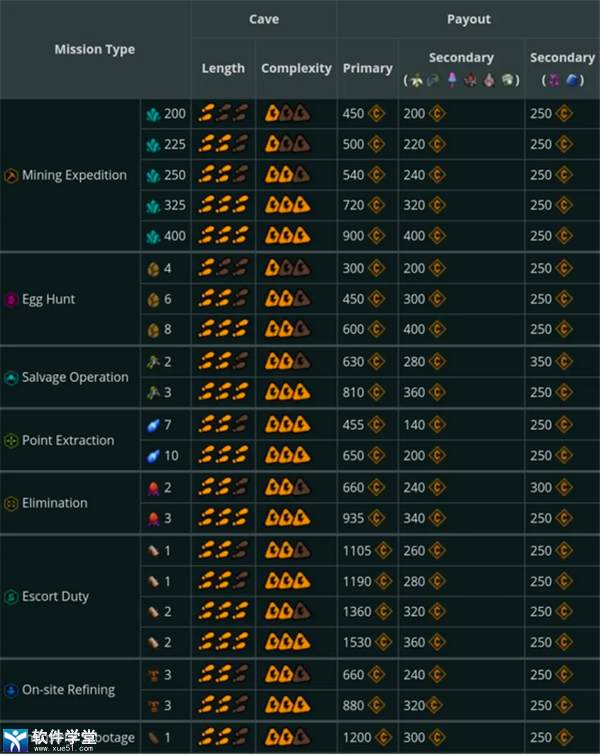Click the credit icon next to 935
The height and width of the screenshot is (755, 600).
coord(379,519)
